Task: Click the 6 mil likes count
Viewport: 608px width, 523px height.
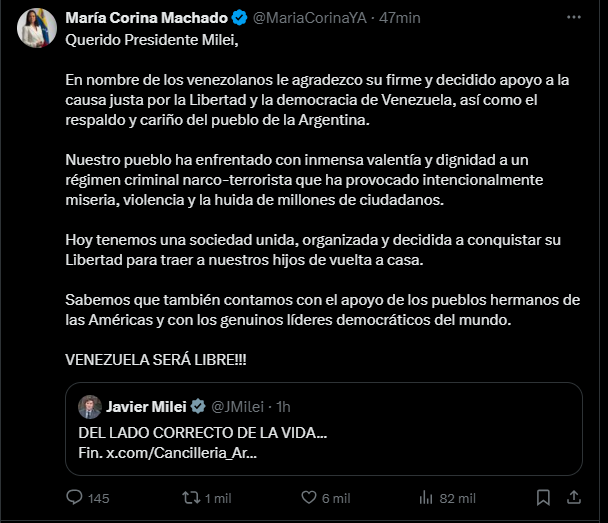Action: pos(335,497)
